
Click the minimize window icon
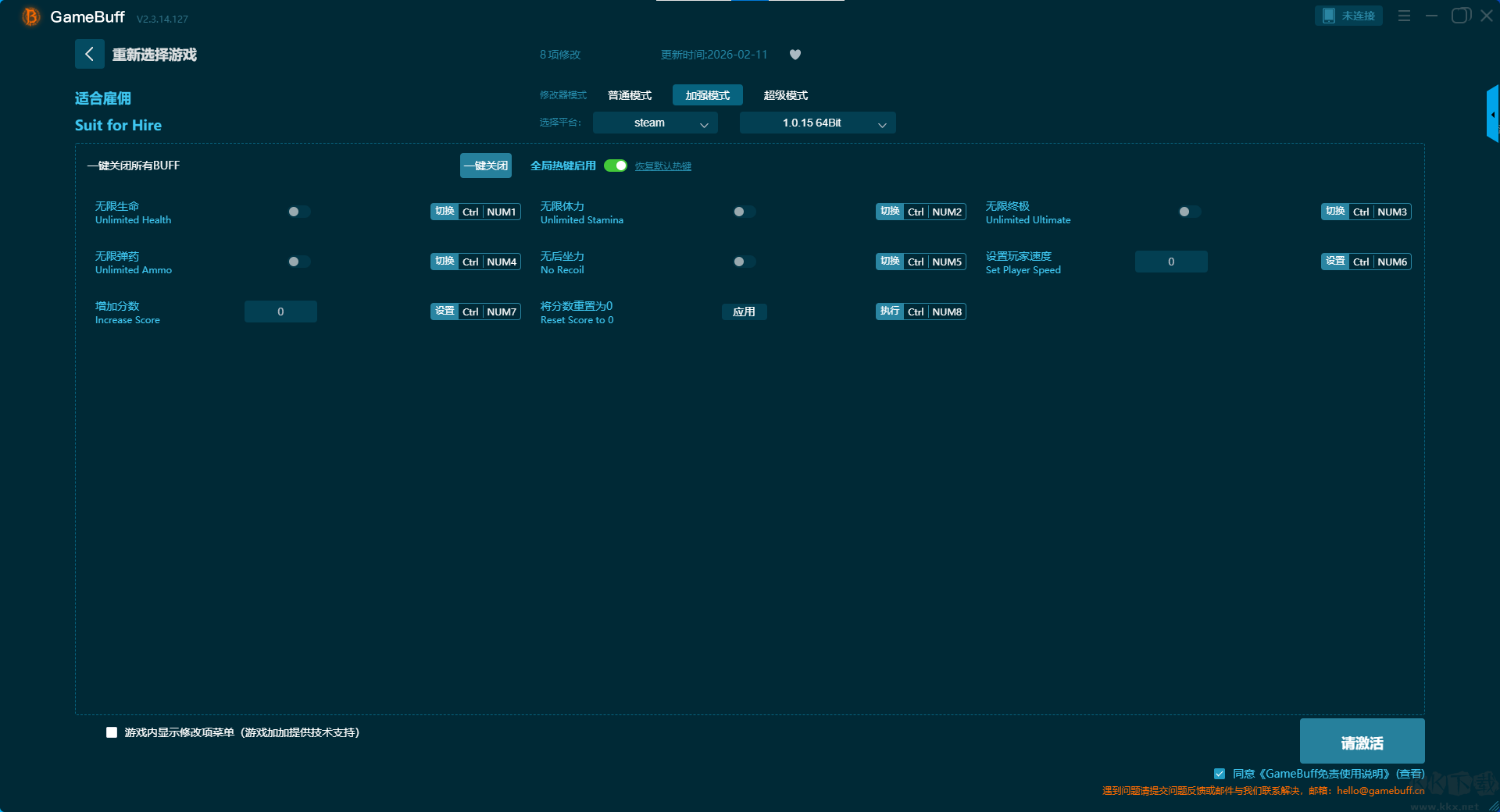pos(1431,16)
